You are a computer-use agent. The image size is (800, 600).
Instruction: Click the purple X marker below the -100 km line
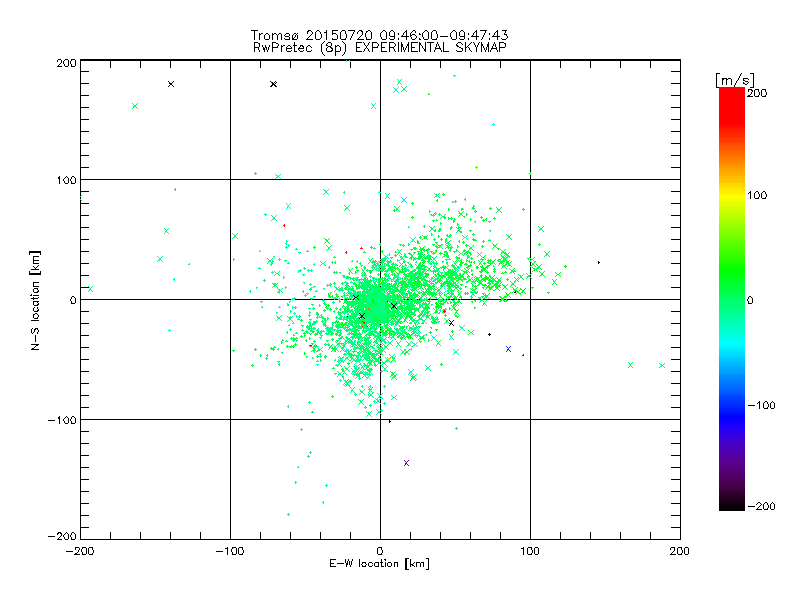coord(407,463)
